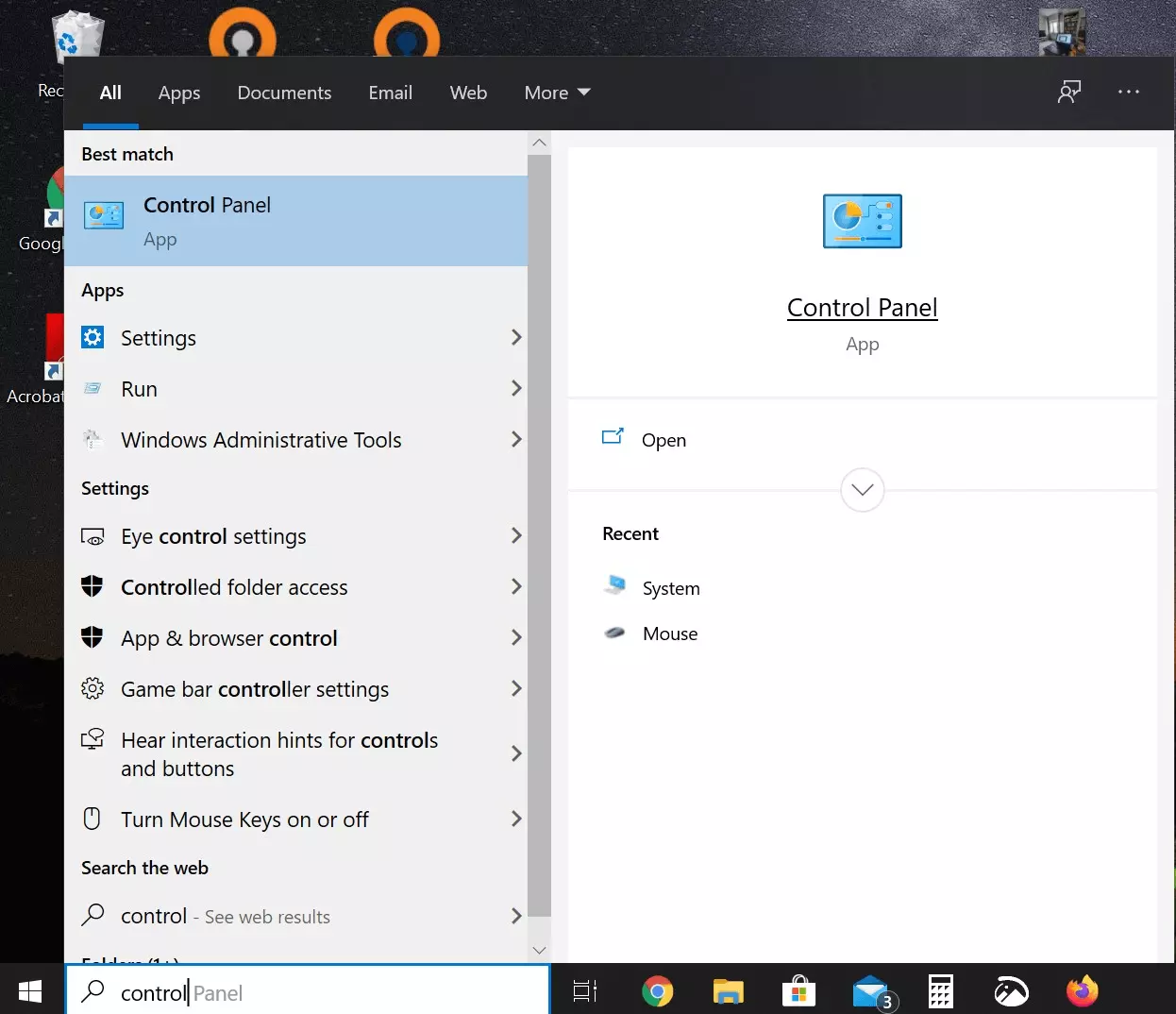1176x1014 pixels.
Task: Open the feedback icon in search header
Action: coord(1068,92)
